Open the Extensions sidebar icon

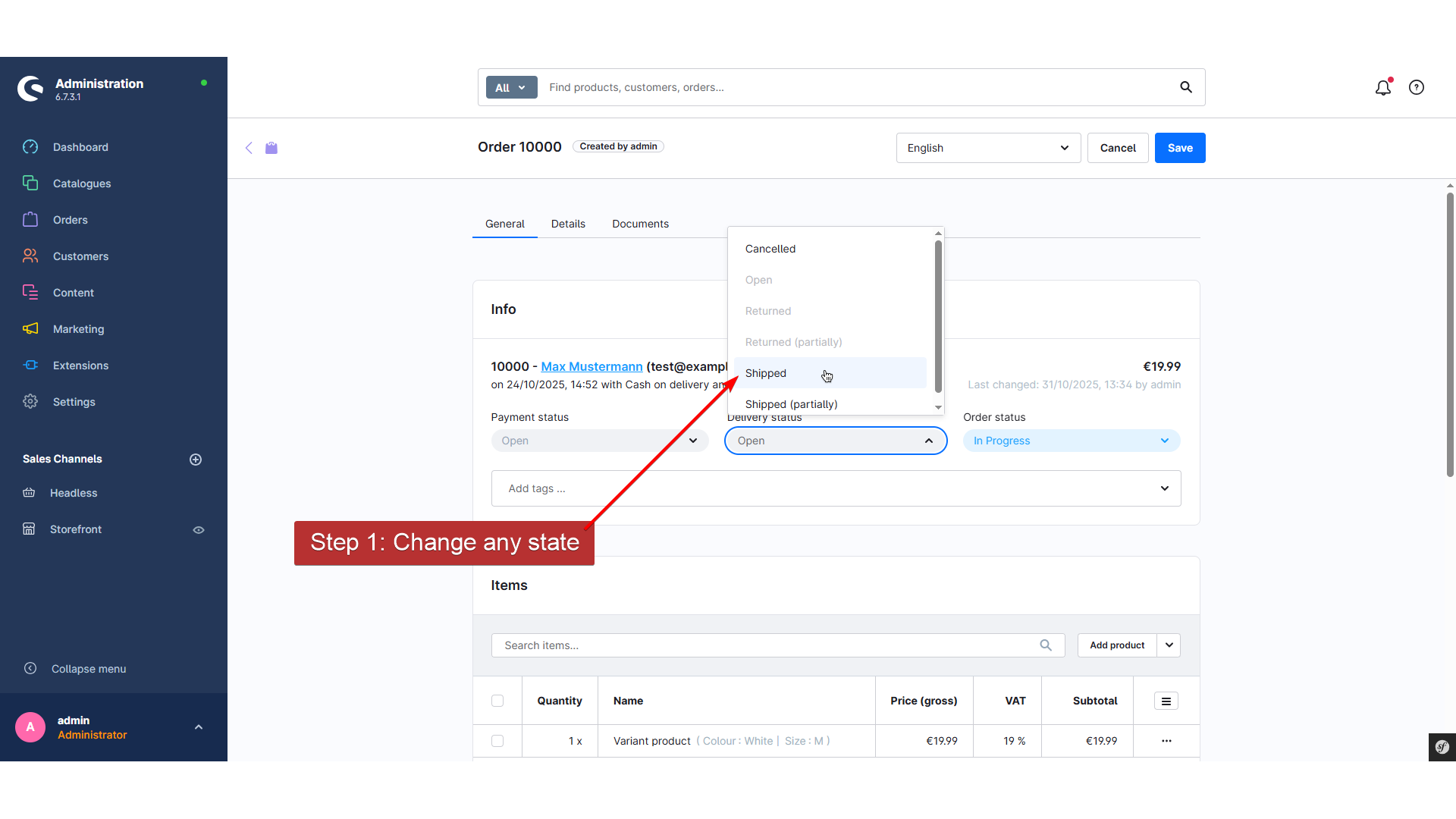[x=30, y=366]
